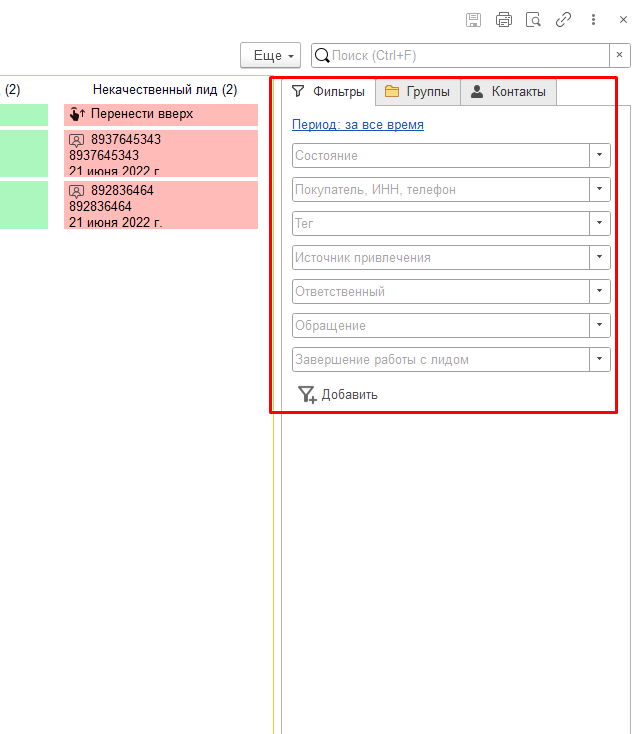Open the Еще dropdown button

click(x=270, y=55)
